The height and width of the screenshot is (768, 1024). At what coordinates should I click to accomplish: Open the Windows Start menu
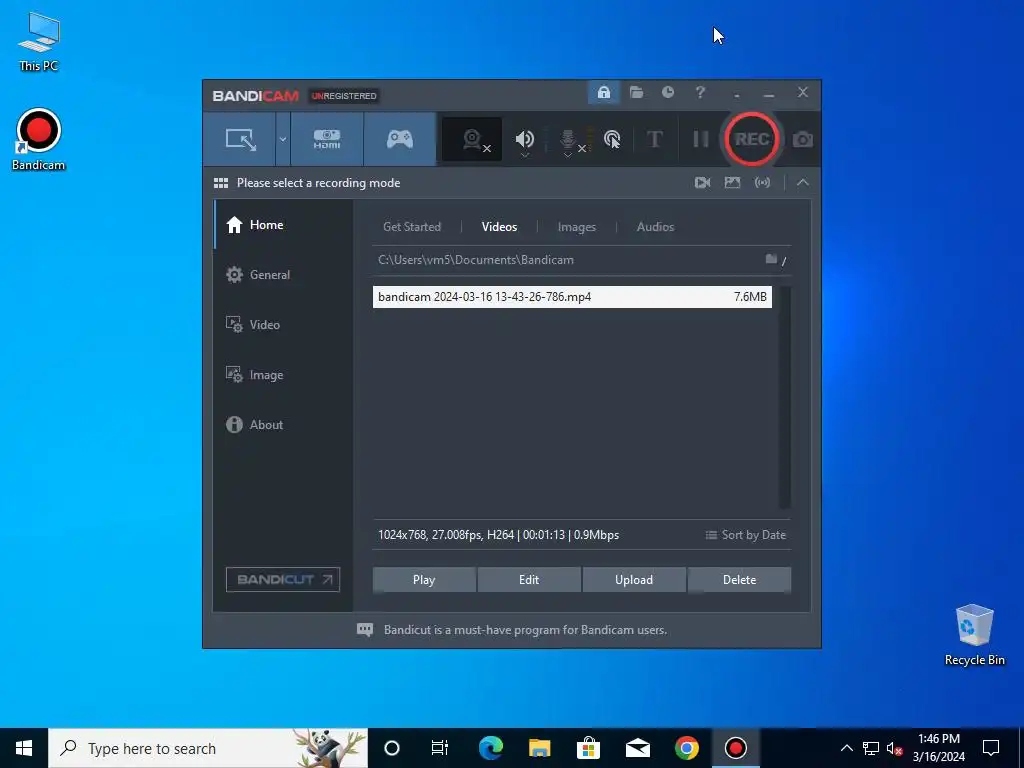24,748
